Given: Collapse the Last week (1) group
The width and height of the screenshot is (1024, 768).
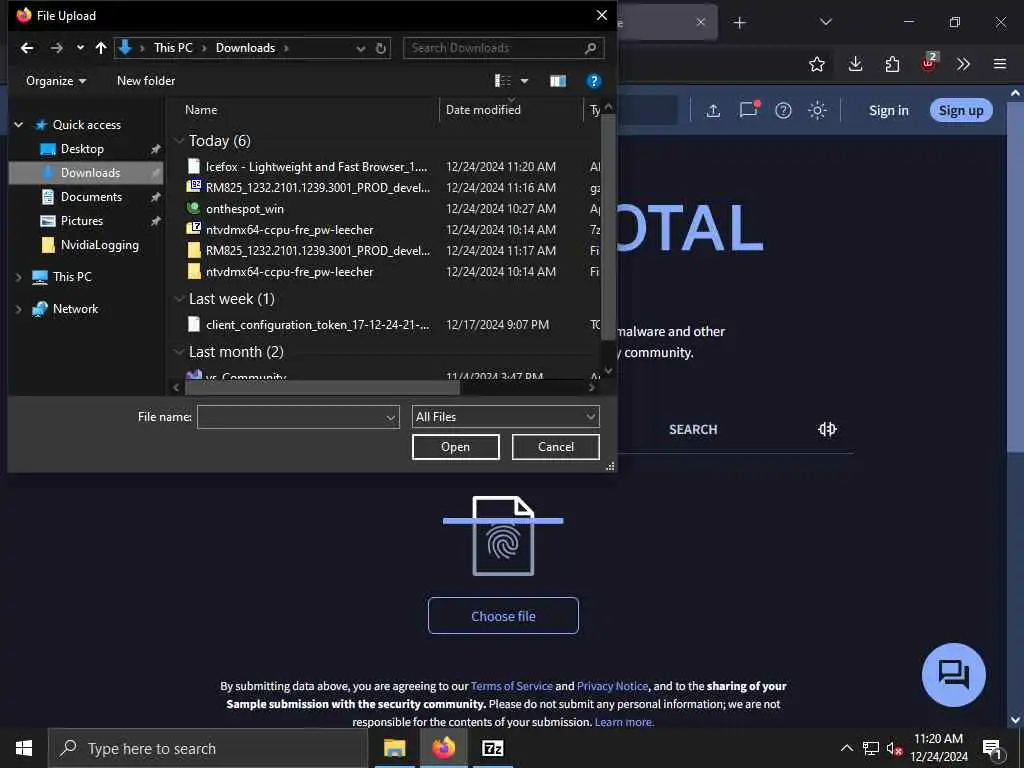Looking at the screenshot, I should [x=179, y=299].
